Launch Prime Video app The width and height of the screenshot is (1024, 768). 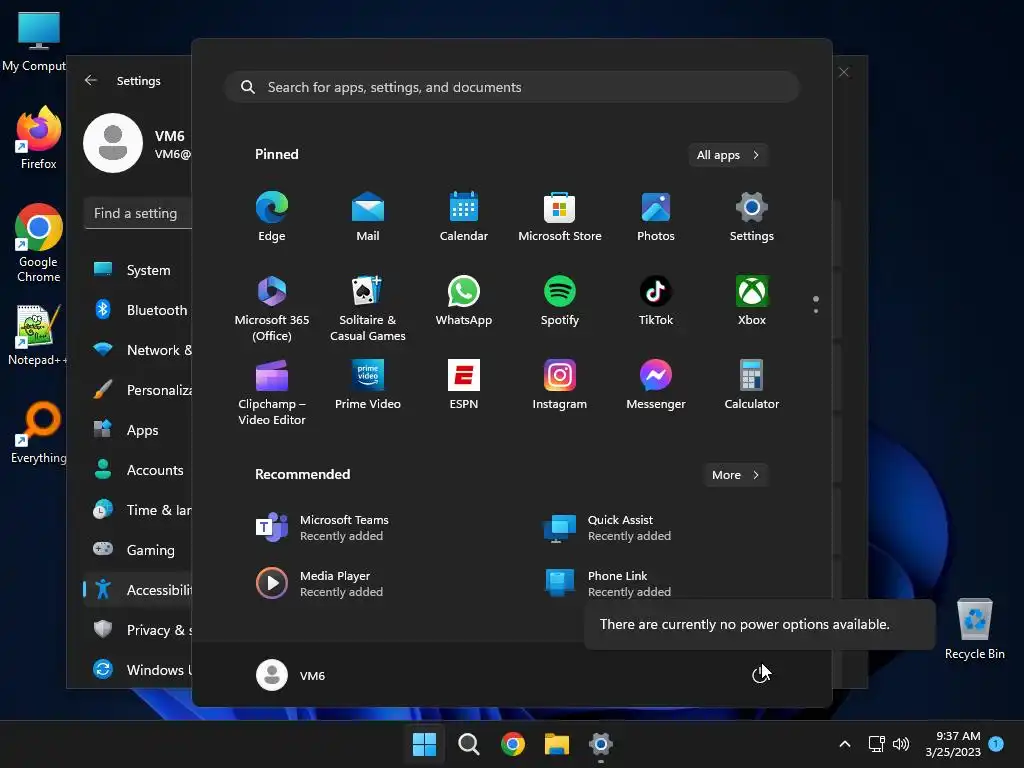point(368,385)
